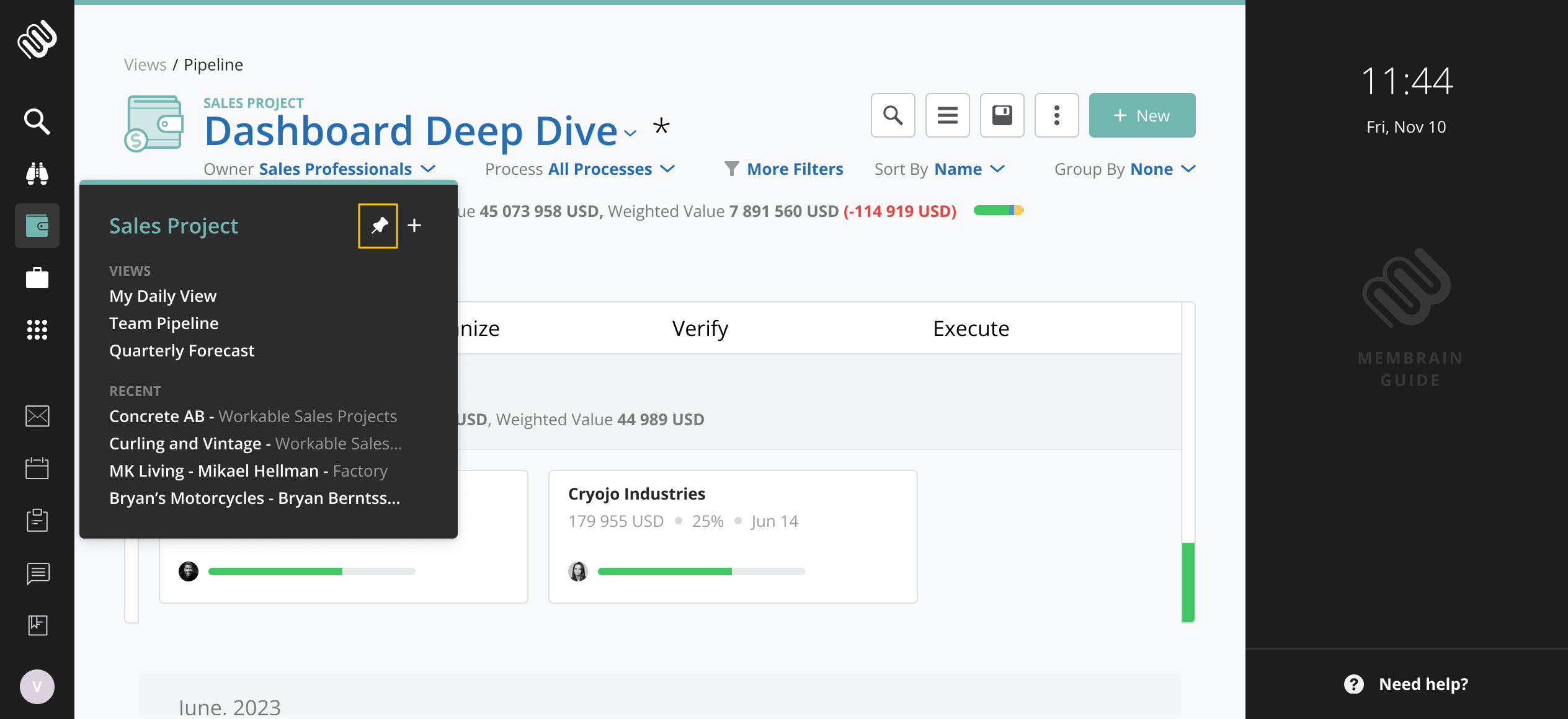1568x719 pixels.
Task: Click the Weighted Value 7 891 560 USD text
Action: coord(723,211)
